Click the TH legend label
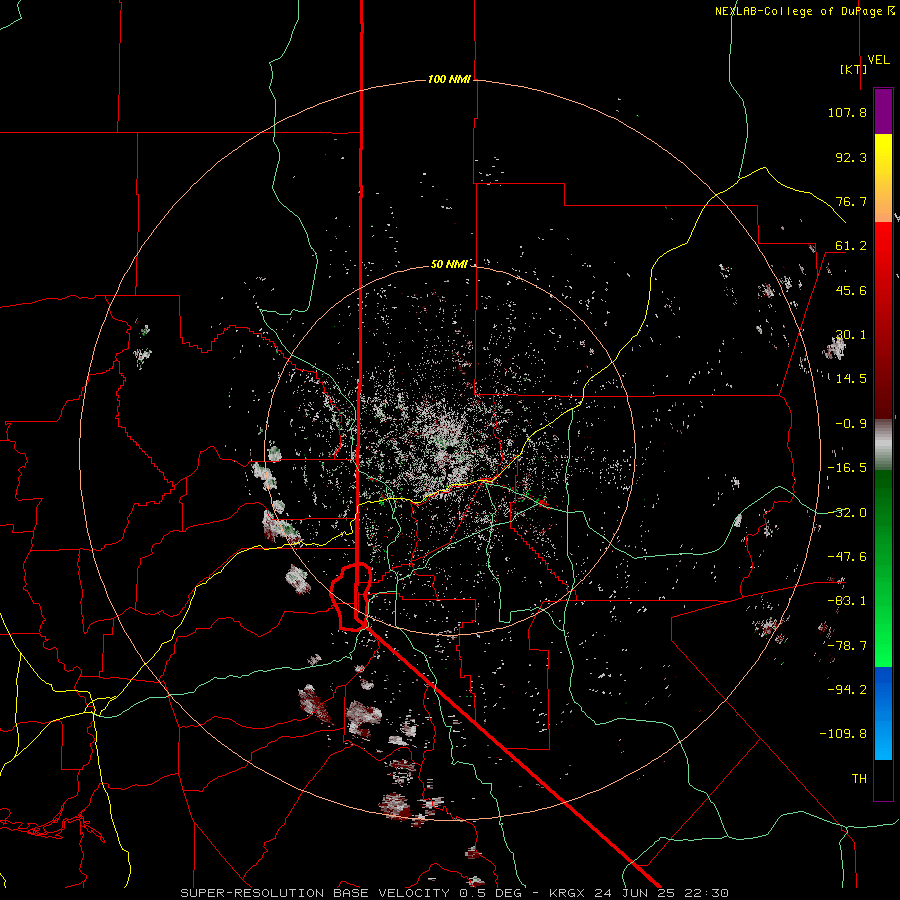The image size is (900, 900). point(859,778)
